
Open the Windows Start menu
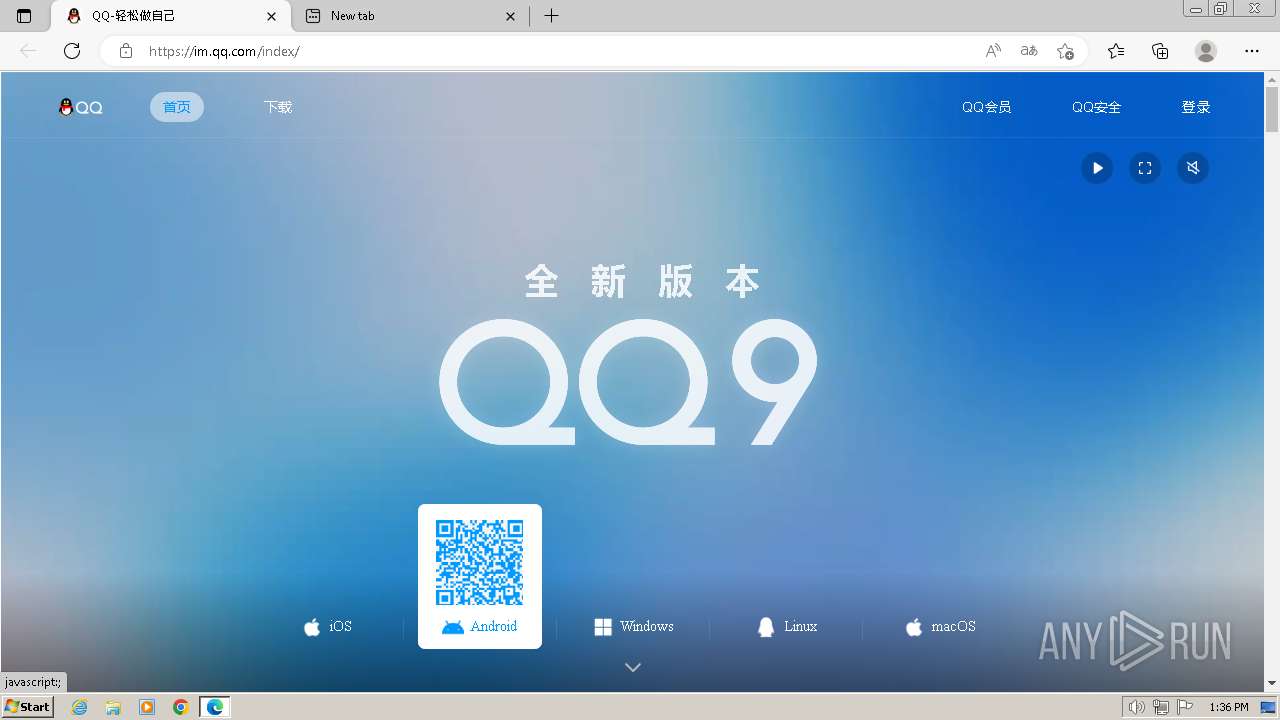click(28, 707)
